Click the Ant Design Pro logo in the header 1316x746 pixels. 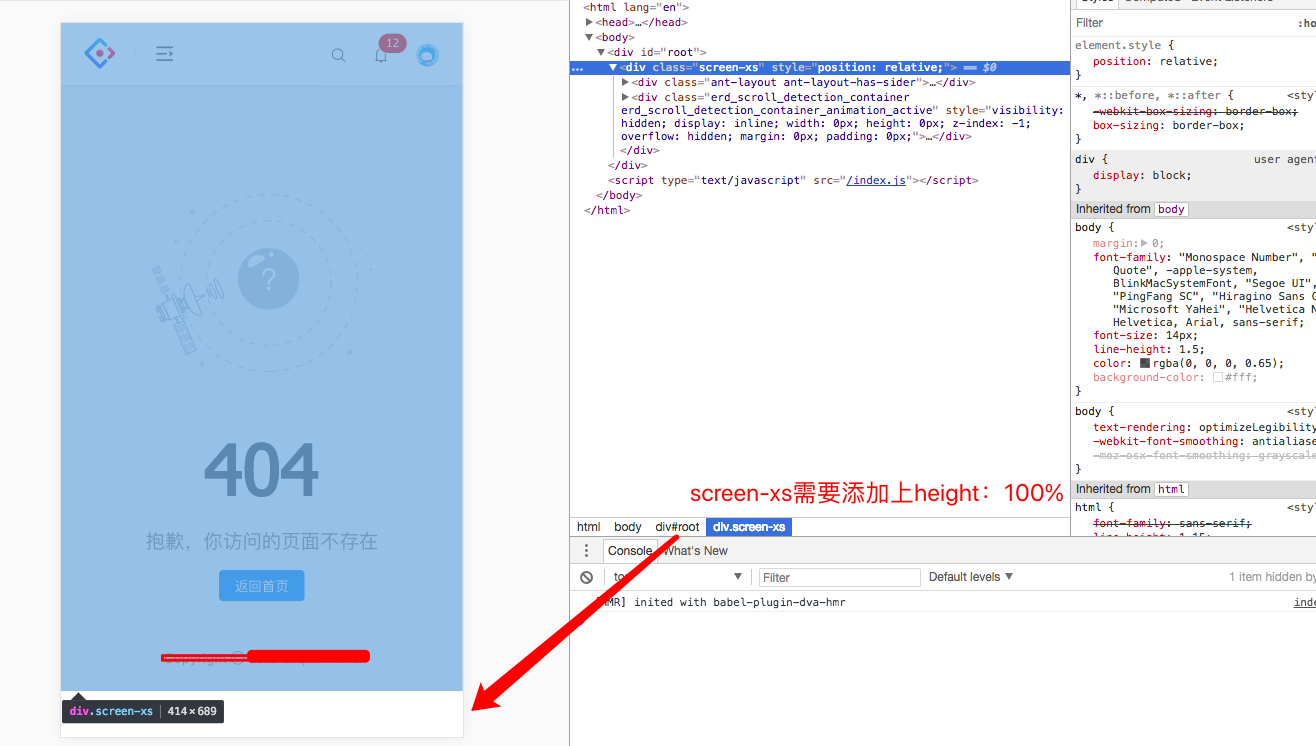click(x=100, y=53)
